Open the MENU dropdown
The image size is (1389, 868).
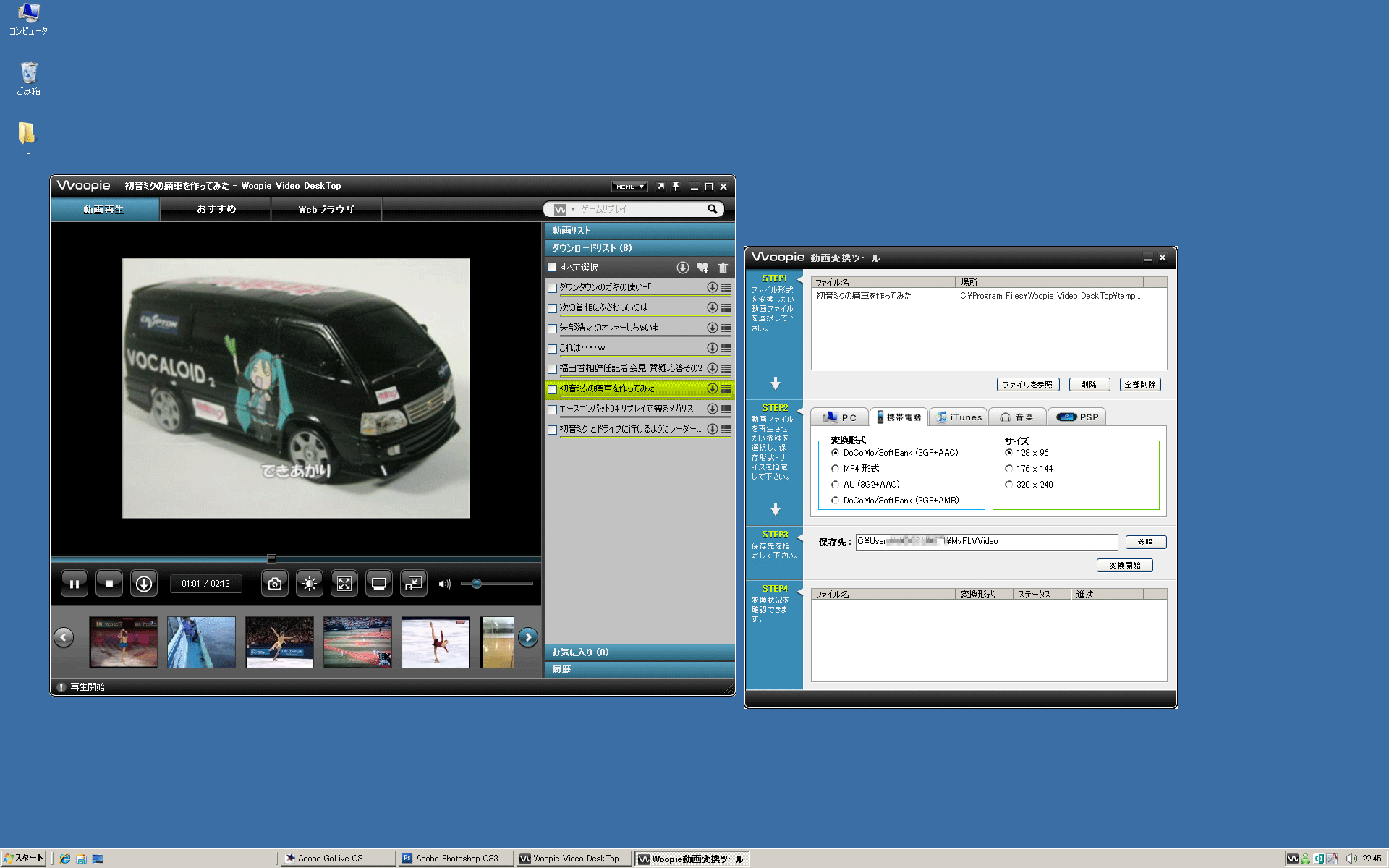click(629, 187)
